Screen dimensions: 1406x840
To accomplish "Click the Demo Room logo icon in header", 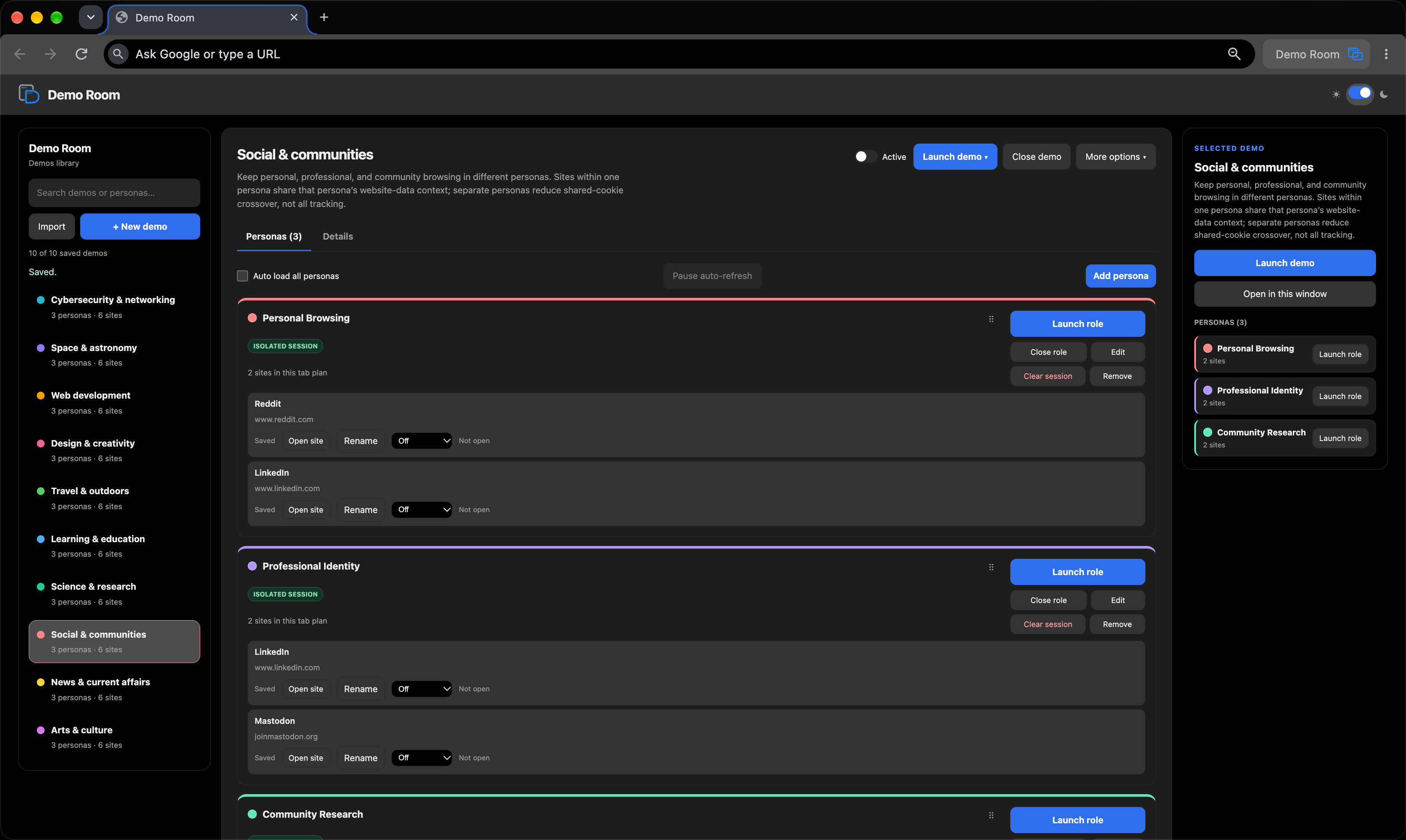I will point(29,94).
